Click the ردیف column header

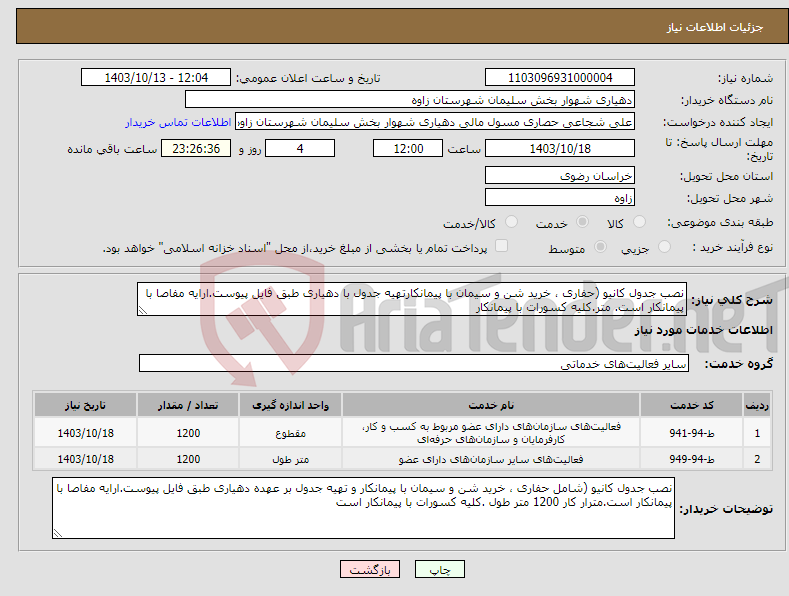(x=757, y=405)
